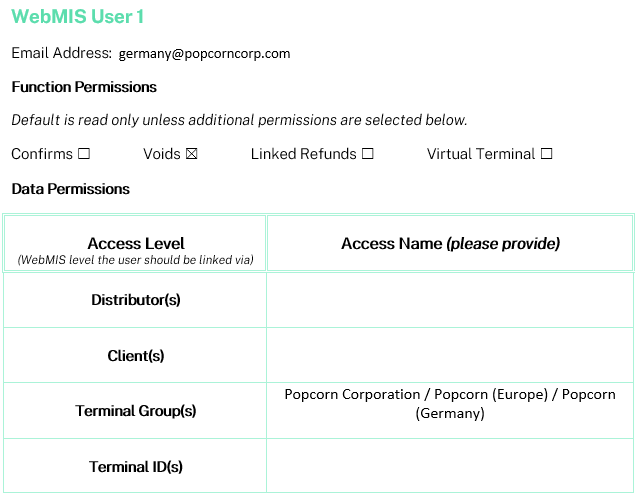Click the Access Level column header

[136, 243]
